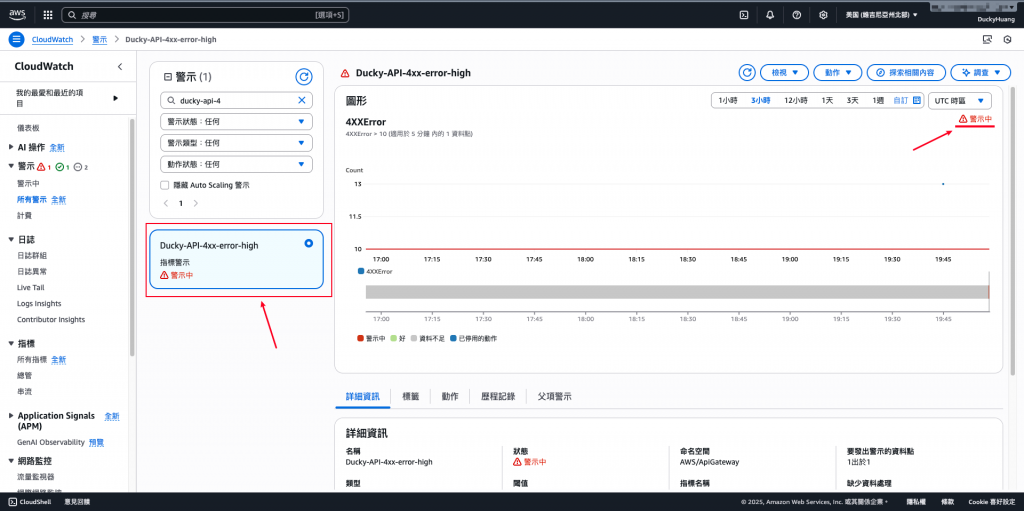Go to previous alarms page
1024x511 pixels.
(x=167, y=203)
